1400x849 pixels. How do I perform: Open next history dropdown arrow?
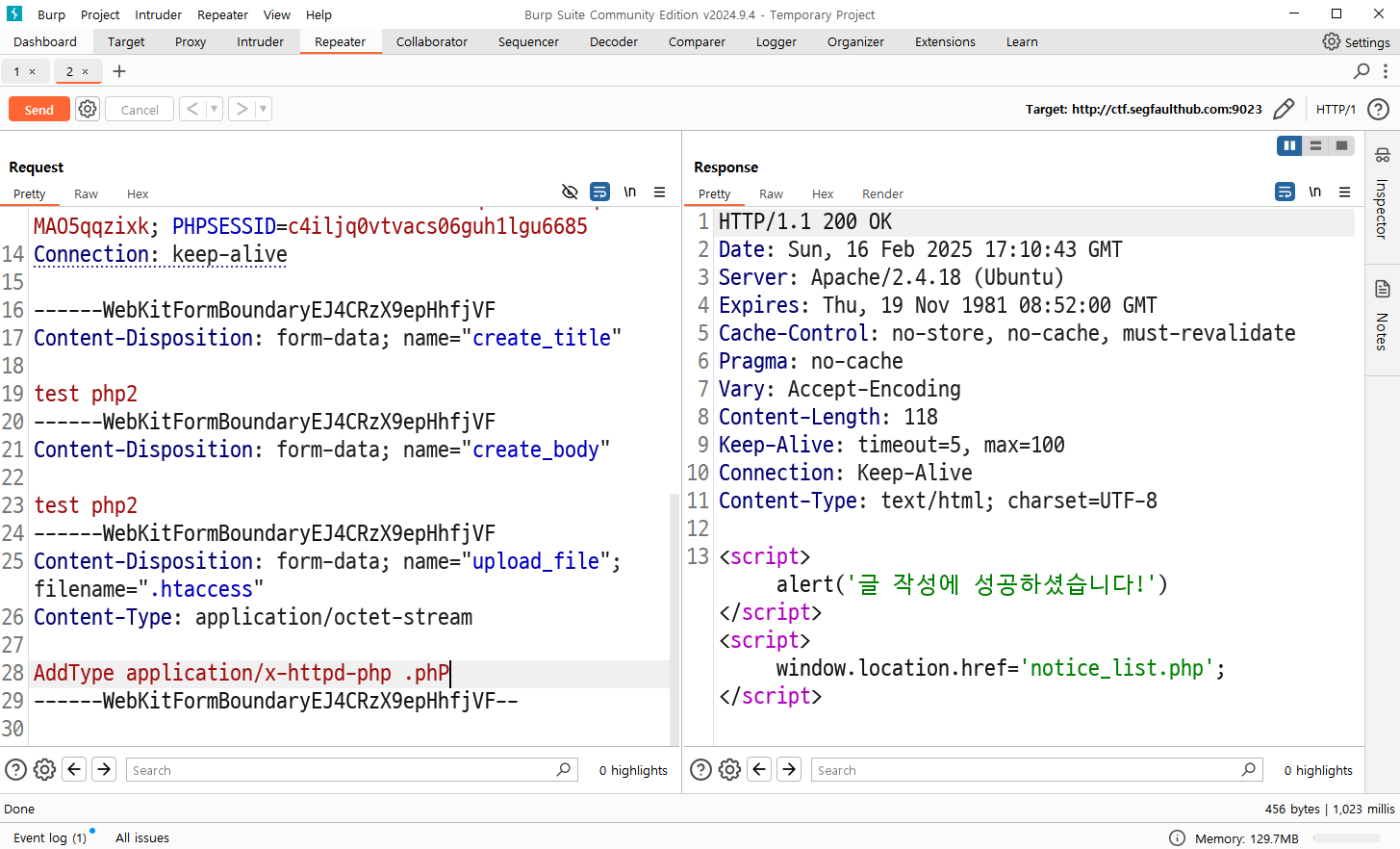[x=263, y=109]
